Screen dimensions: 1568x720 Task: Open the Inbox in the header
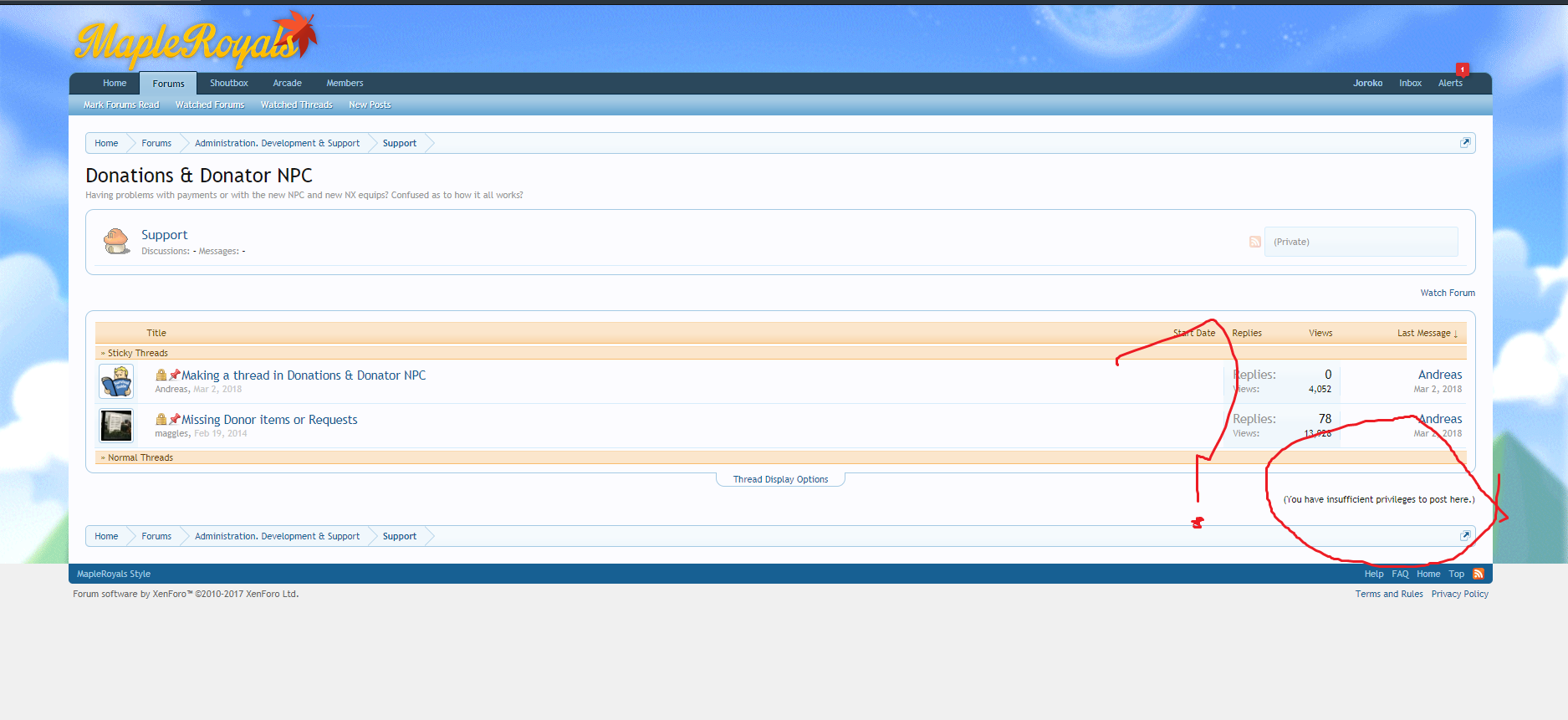click(1410, 83)
